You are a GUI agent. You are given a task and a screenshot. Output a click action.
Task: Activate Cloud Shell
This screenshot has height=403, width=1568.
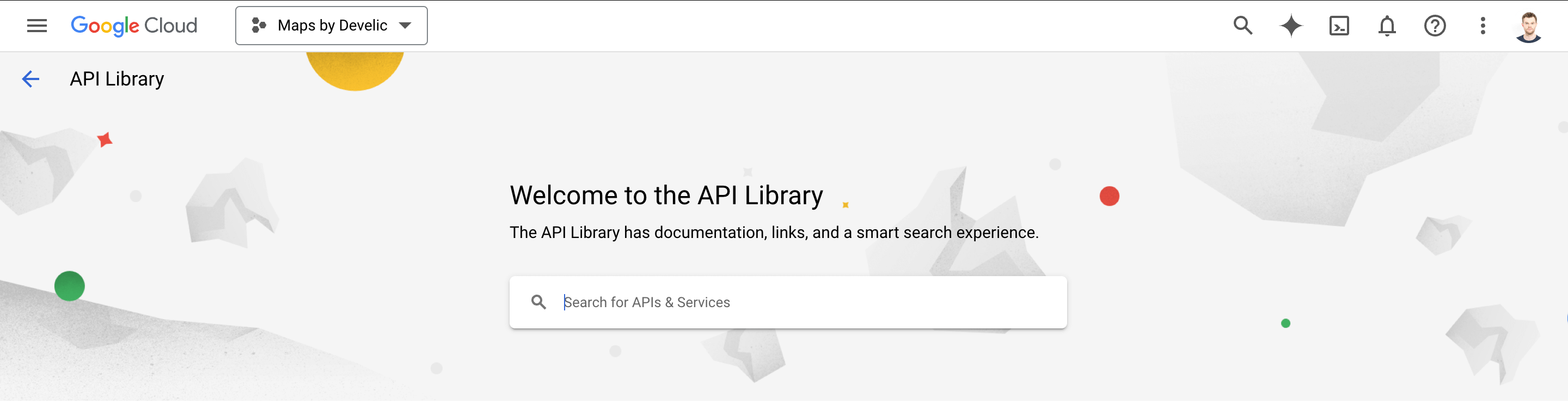point(1339,26)
